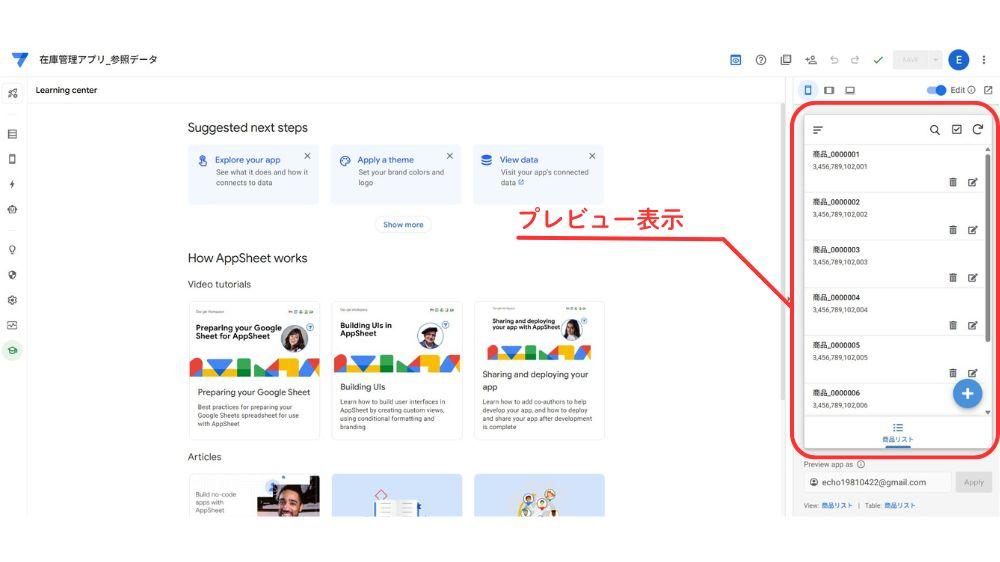Open the Apply a theme link
This screenshot has height=562, width=1000.
[385, 160]
